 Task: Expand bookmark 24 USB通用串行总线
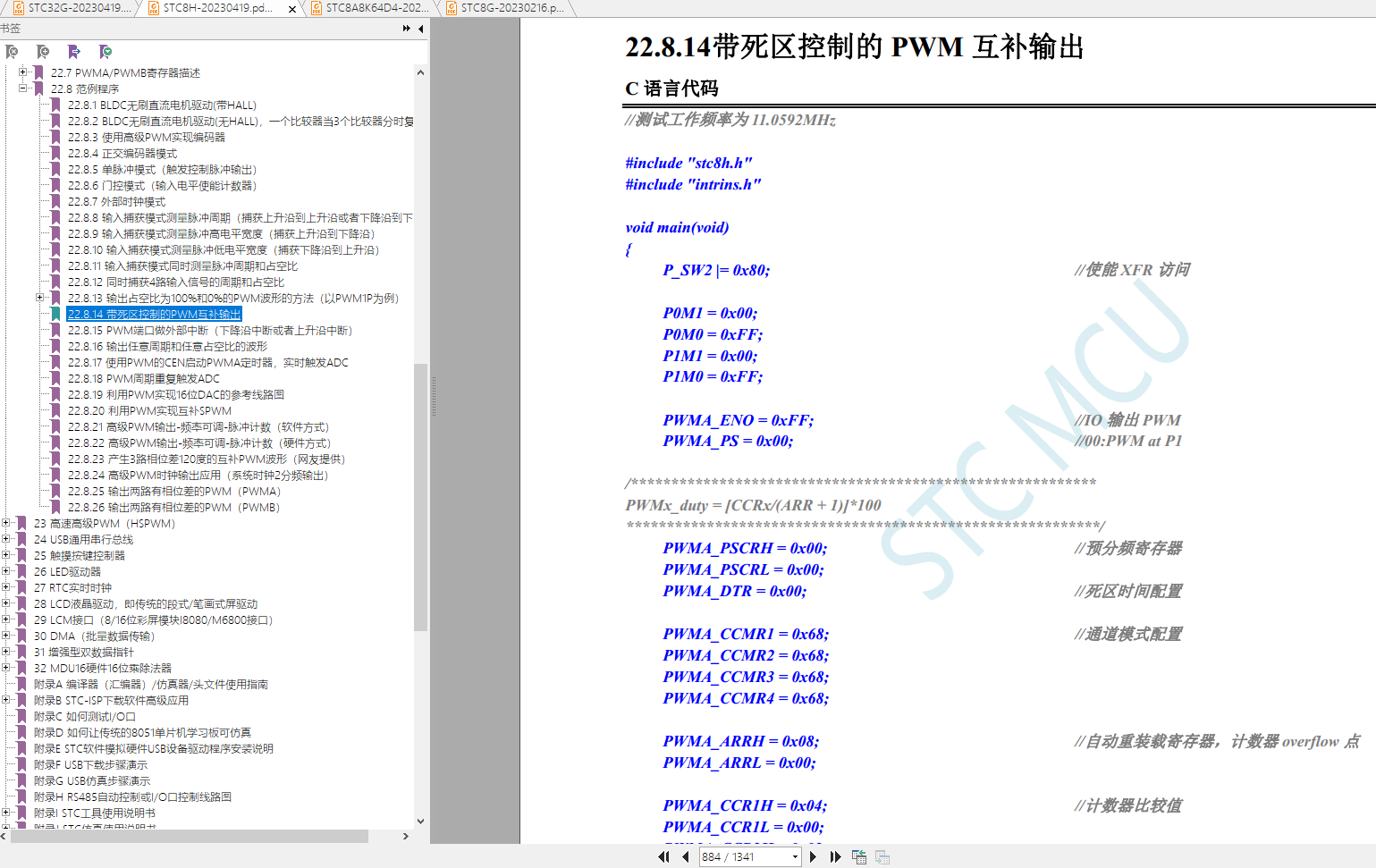click(6, 539)
